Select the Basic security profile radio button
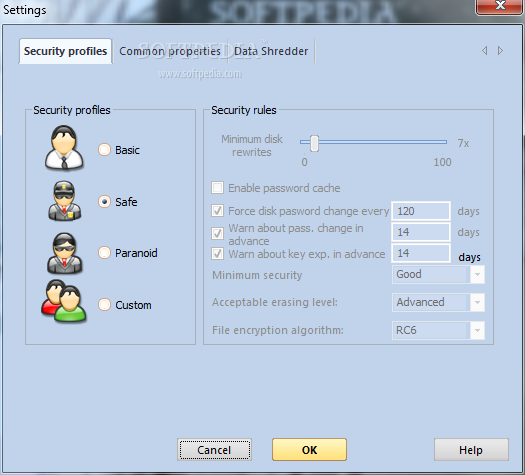The image size is (525, 475). point(104,150)
